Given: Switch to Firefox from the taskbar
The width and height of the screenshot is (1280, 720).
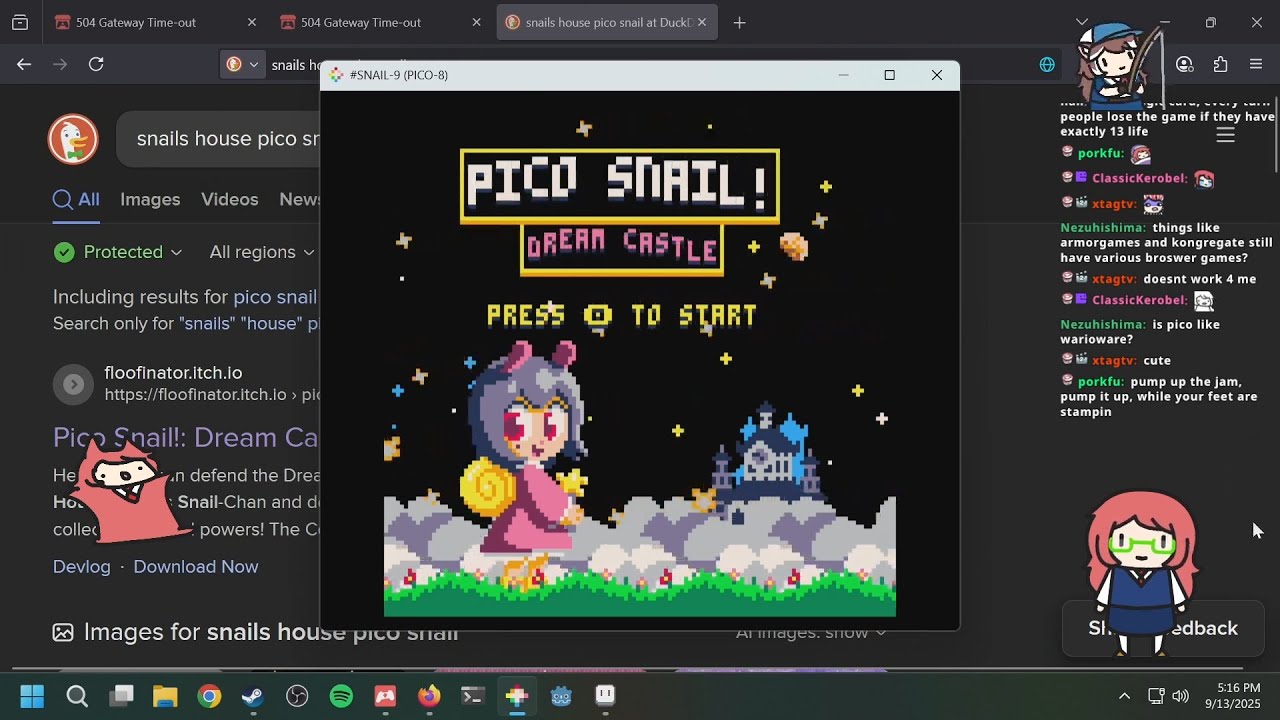Looking at the screenshot, I should point(429,696).
